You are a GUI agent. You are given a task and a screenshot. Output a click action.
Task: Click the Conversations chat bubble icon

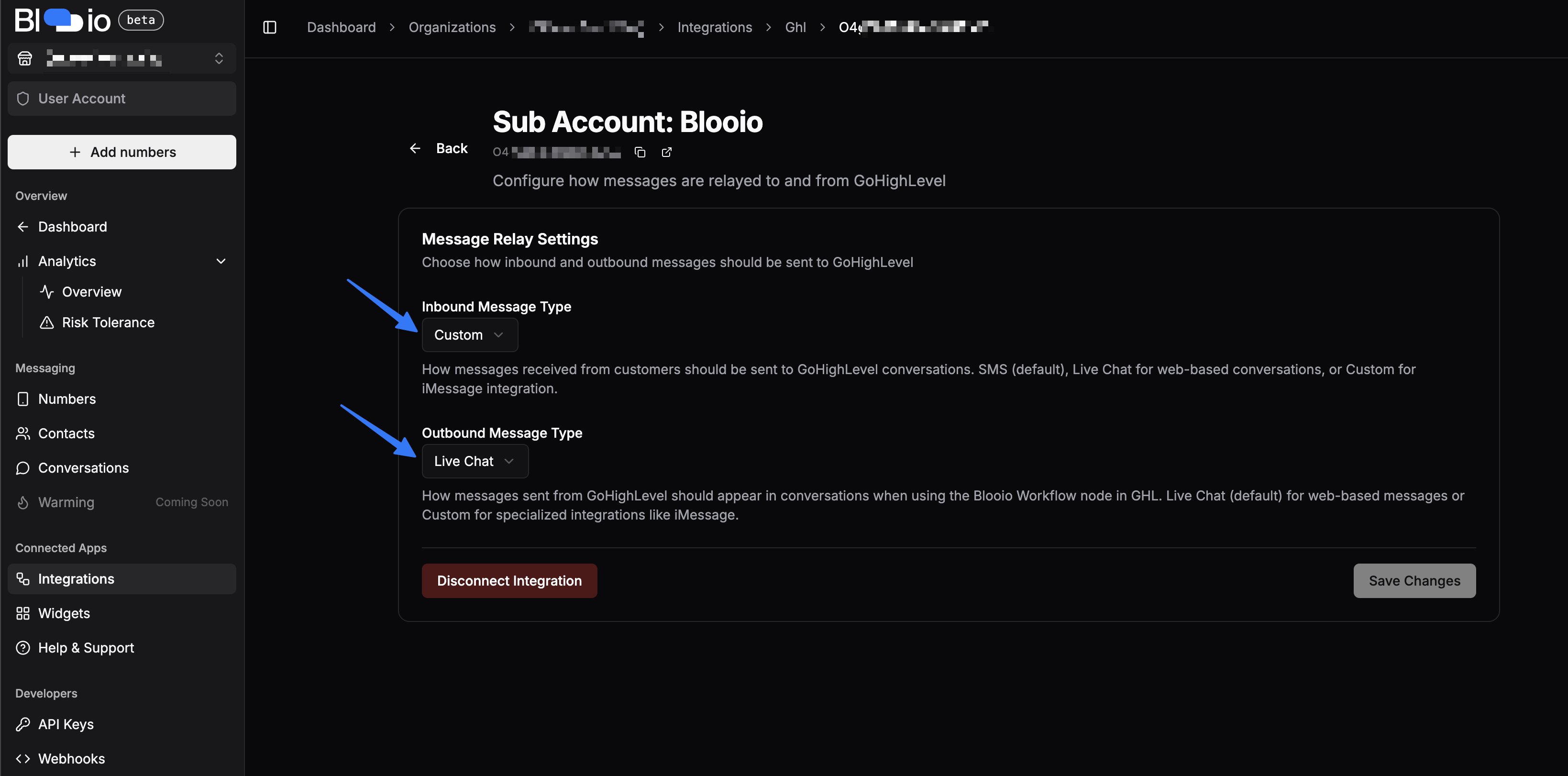point(23,467)
